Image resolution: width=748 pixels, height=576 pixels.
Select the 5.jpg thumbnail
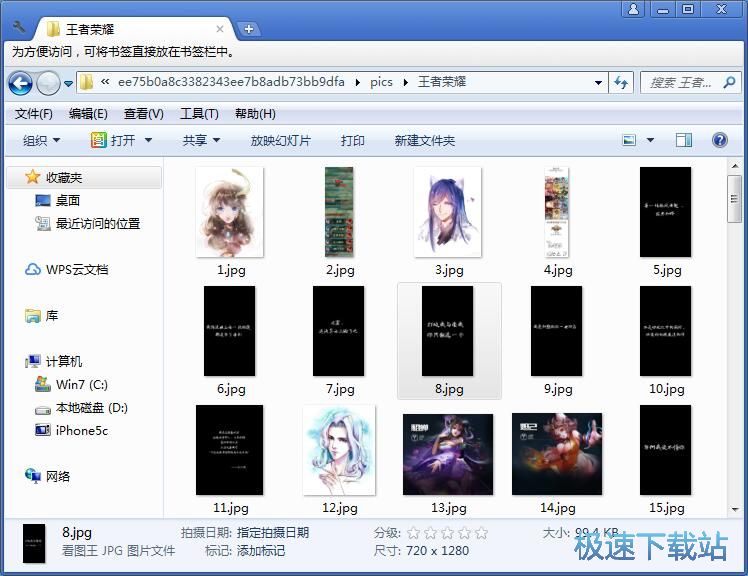[665, 212]
